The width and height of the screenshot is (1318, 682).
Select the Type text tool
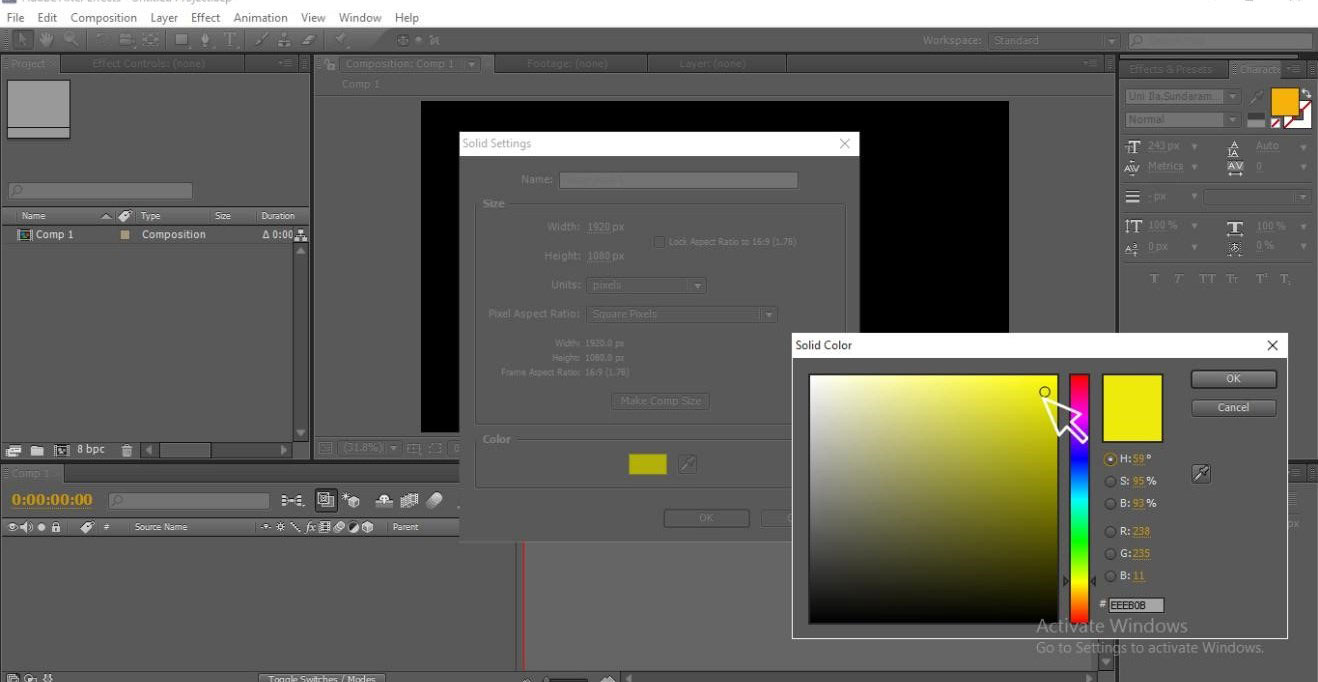pyautogui.click(x=229, y=40)
